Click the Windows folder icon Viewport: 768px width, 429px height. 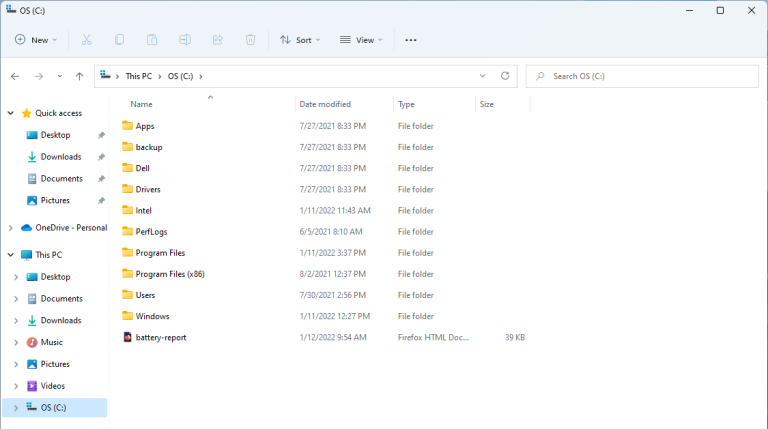click(127, 315)
